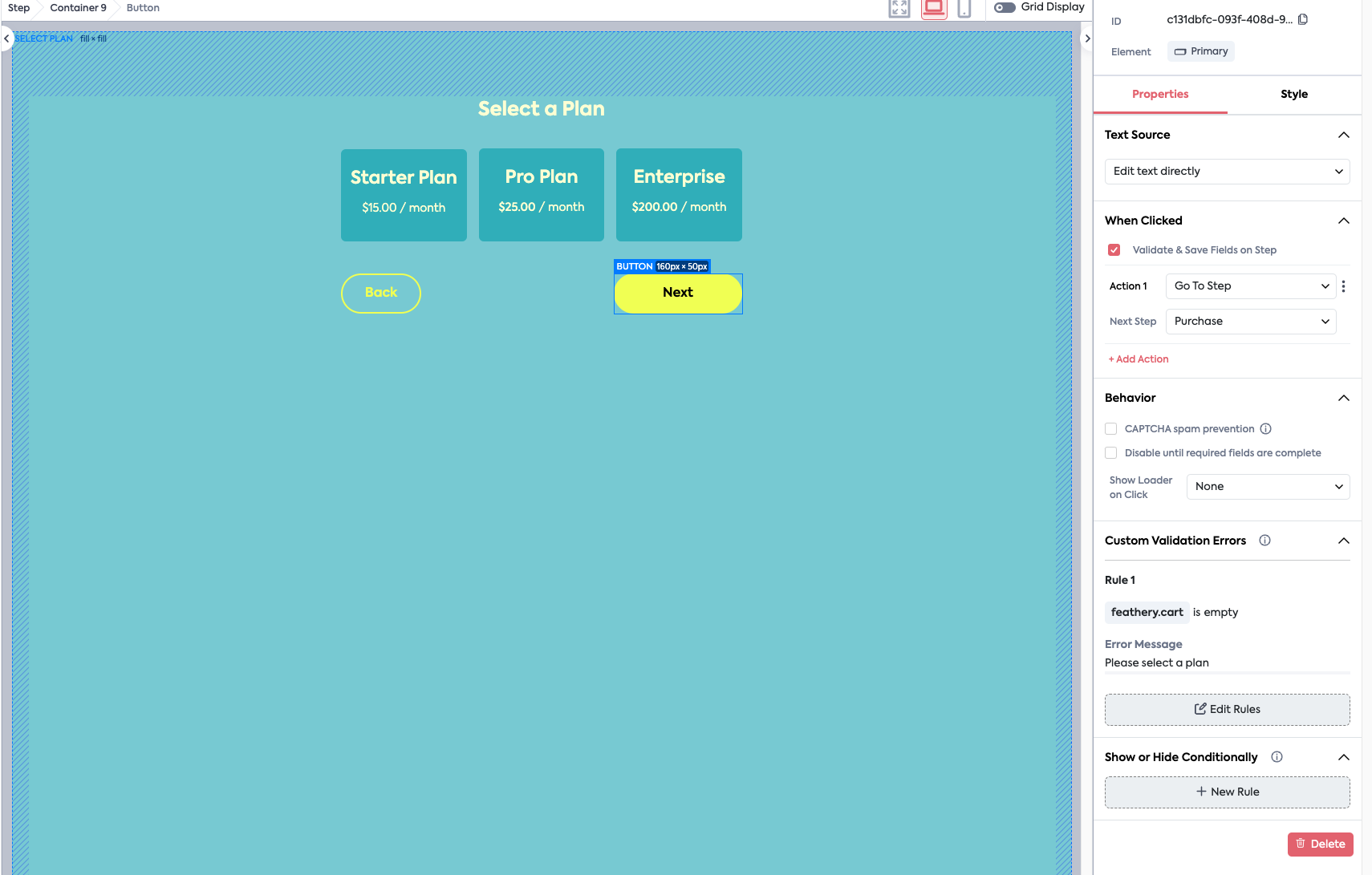Click info icon beside Show or Hide Conditionally
1372x875 pixels.
coord(1277,757)
